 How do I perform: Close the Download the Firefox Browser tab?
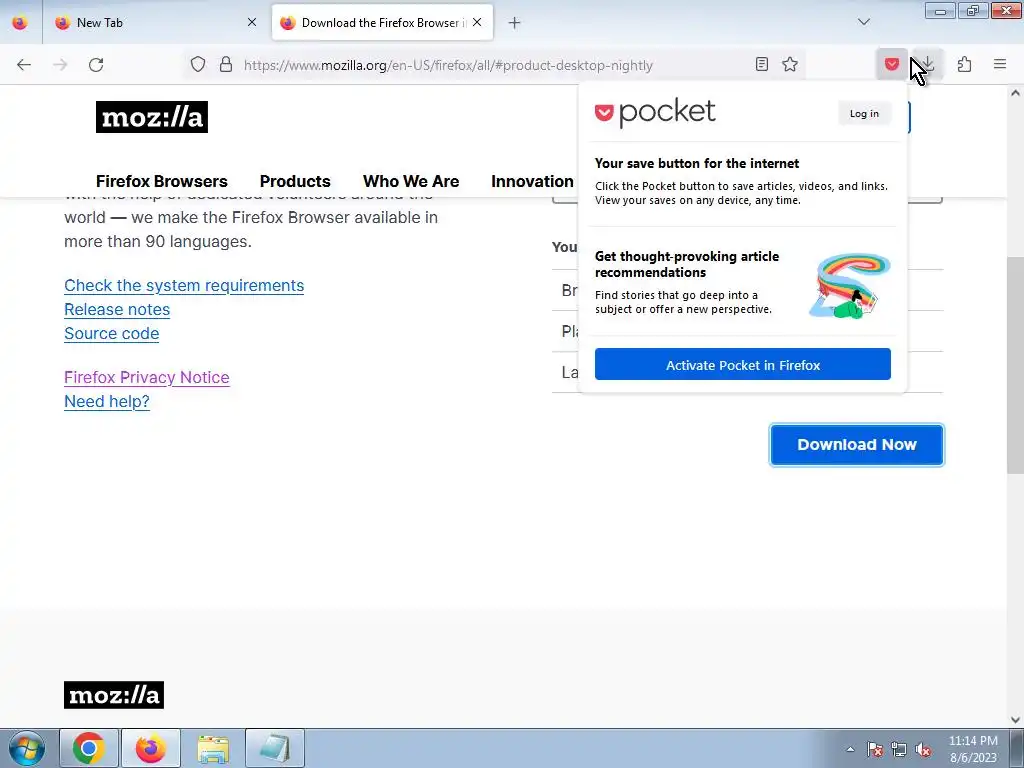pos(477,22)
